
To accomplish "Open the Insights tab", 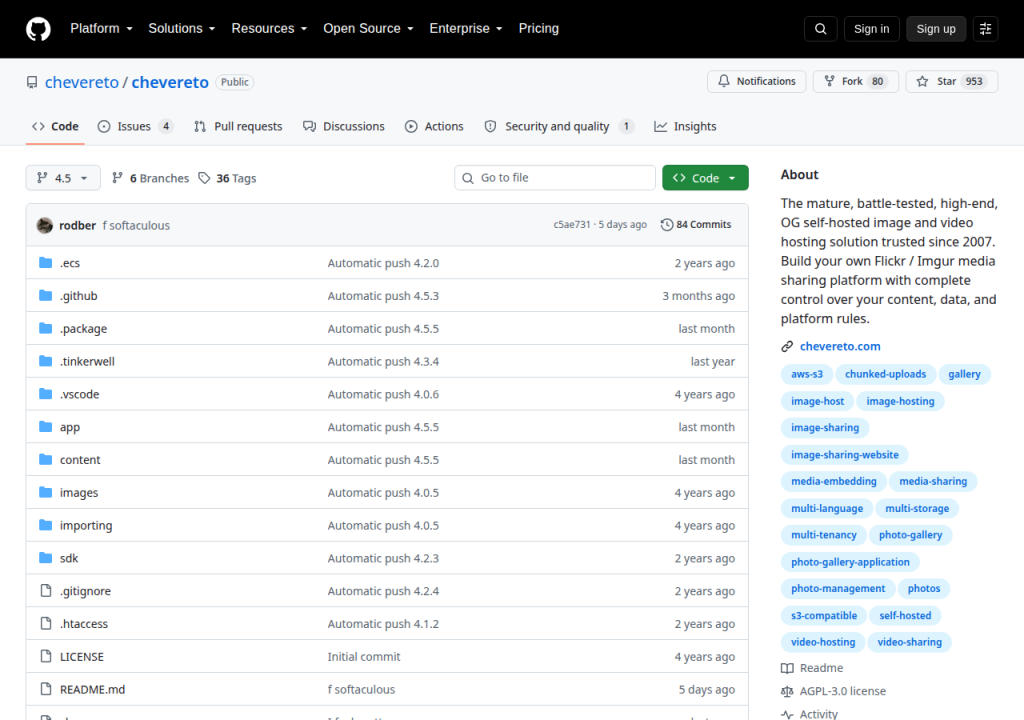I will [x=685, y=127].
